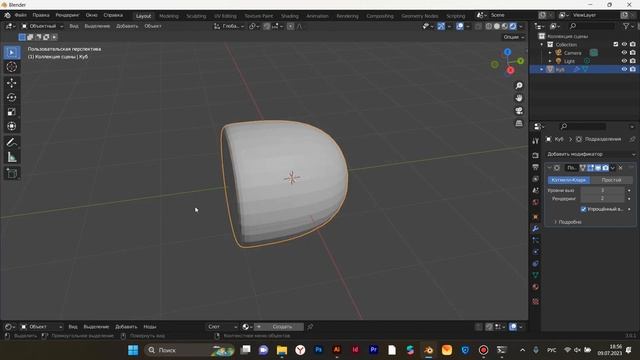Click the pan view hand icon
This screenshot has width=640, height=360.
tap(519, 98)
